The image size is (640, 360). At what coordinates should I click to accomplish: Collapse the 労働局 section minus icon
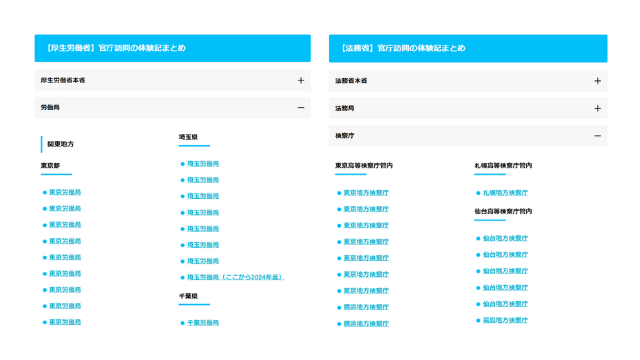pyautogui.click(x=301, y=108)
